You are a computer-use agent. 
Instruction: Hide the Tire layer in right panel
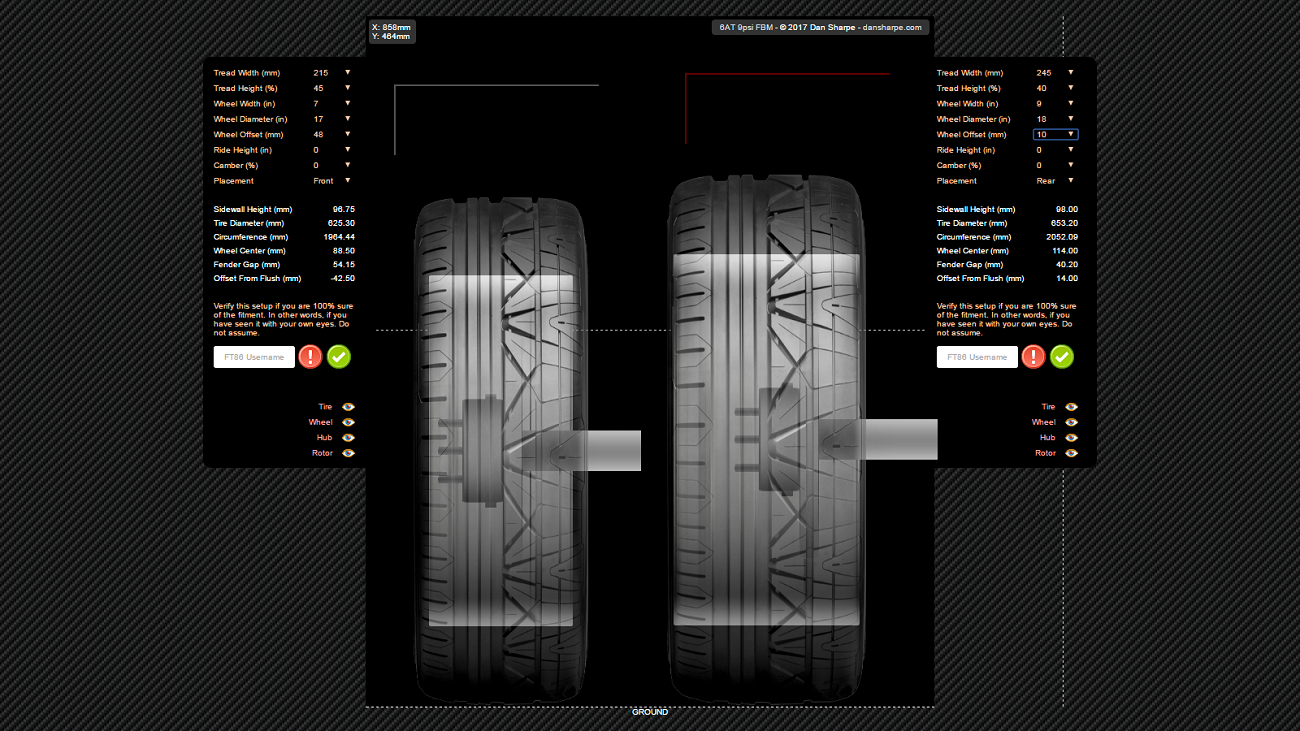coord(1071,407)
